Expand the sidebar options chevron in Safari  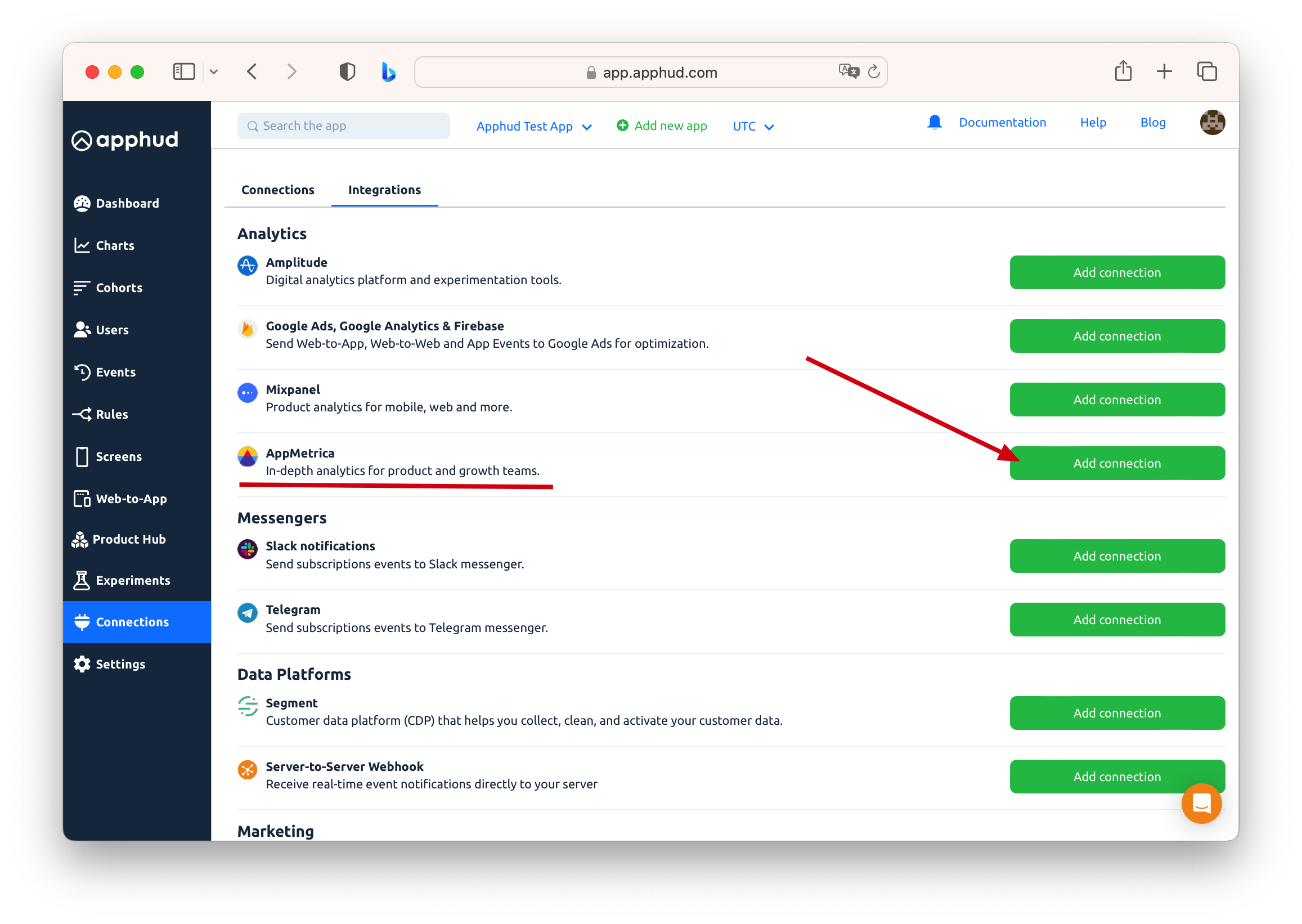pos(214,71)
